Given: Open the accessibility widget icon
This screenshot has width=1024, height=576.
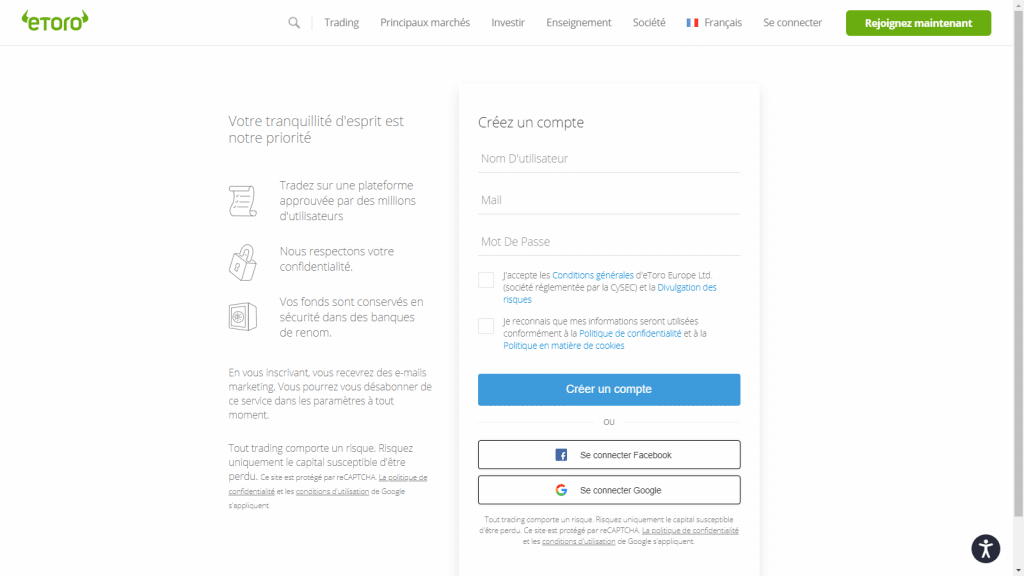Looking at the screenshot, I should (985, 549).
